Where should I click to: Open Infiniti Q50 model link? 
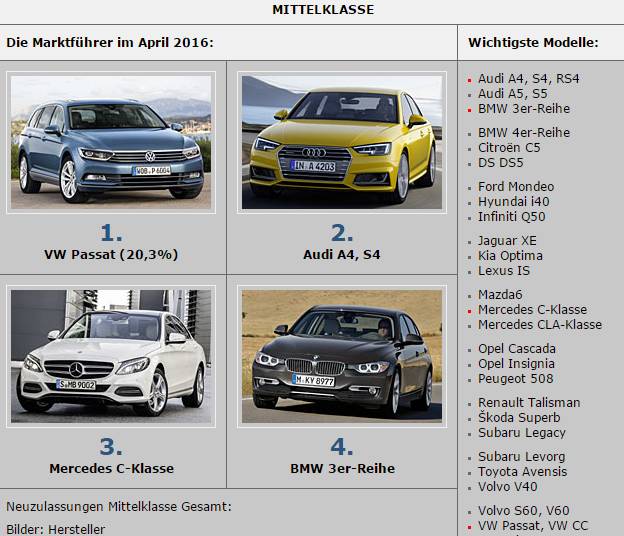[511, 217]
